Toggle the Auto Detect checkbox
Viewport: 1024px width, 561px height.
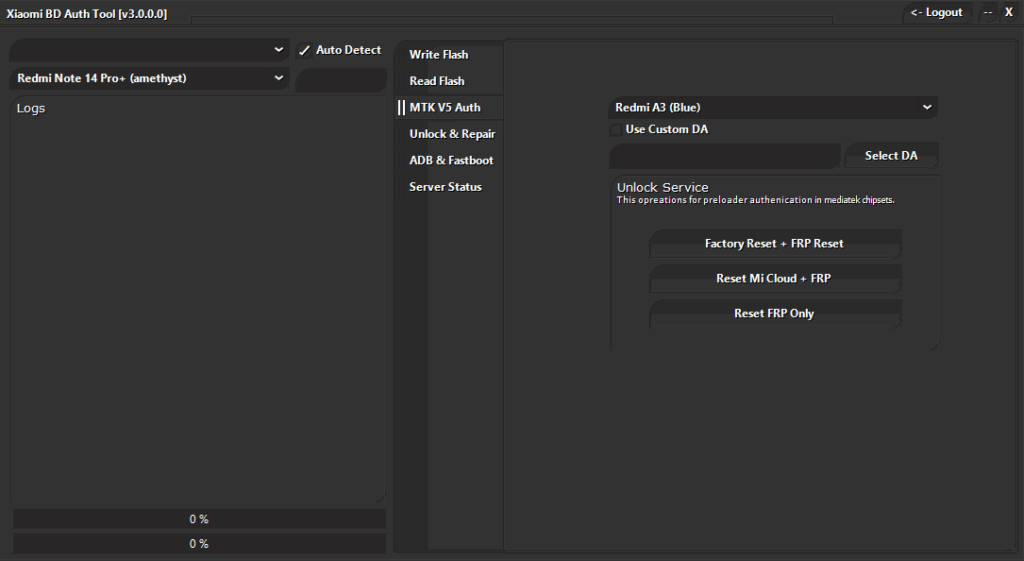tap(305, 50)
